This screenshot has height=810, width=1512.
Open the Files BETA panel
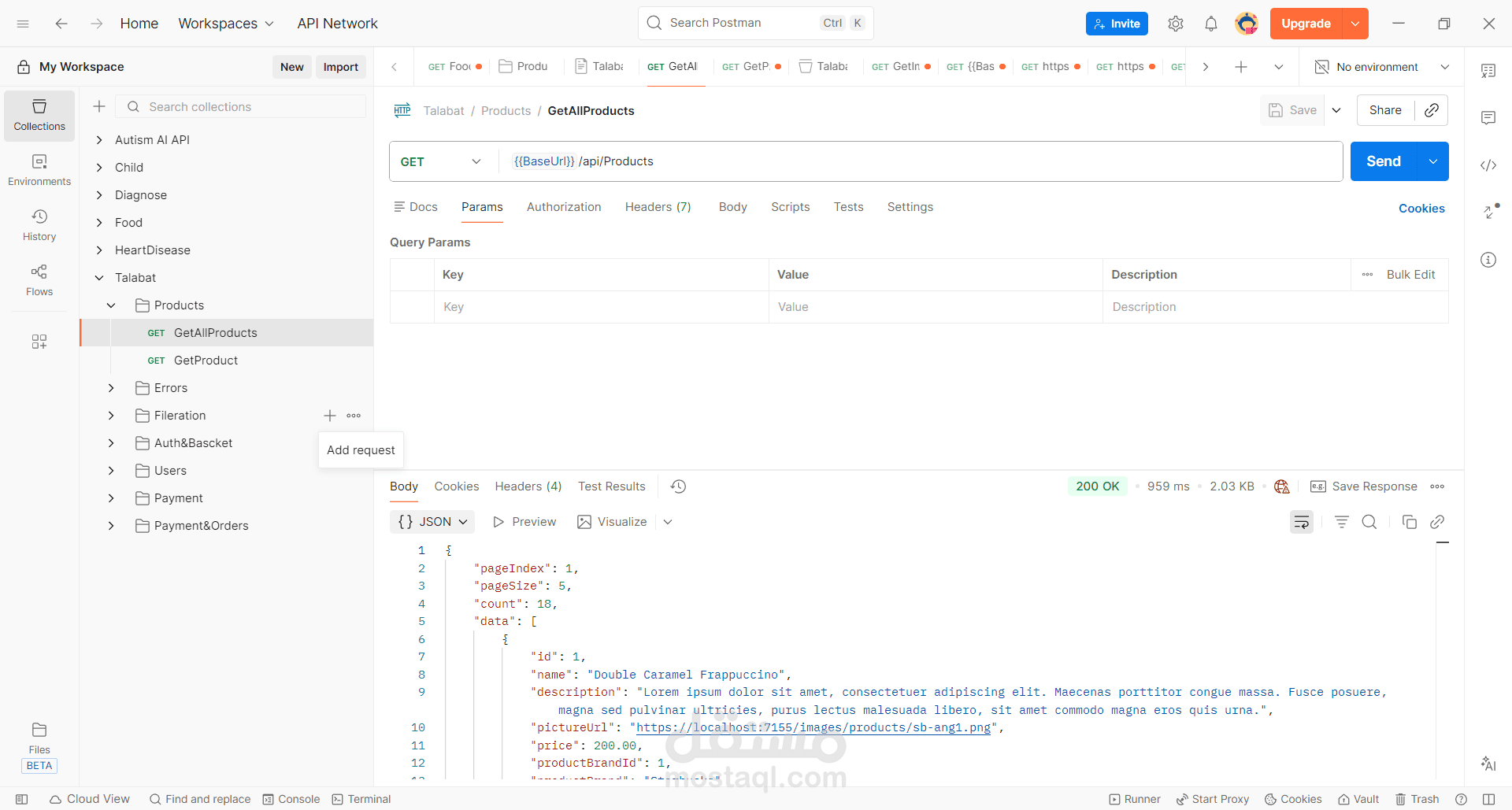pos(39,747)
